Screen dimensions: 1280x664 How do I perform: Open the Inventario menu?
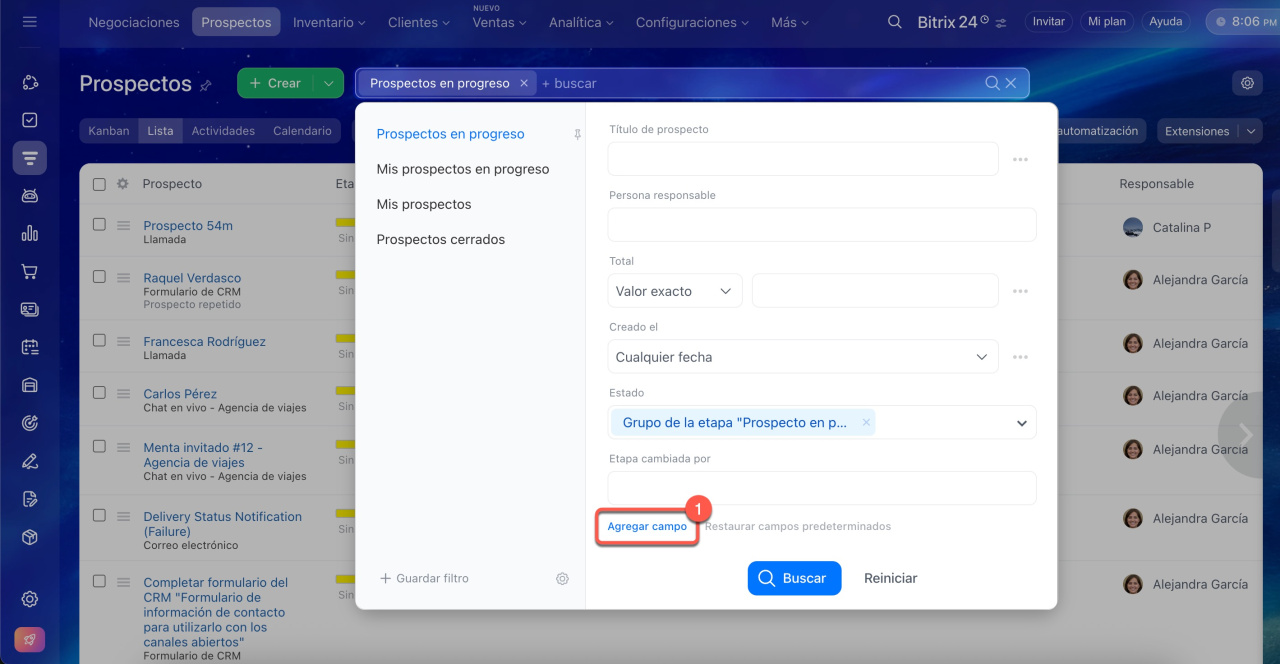pos(329,22)
